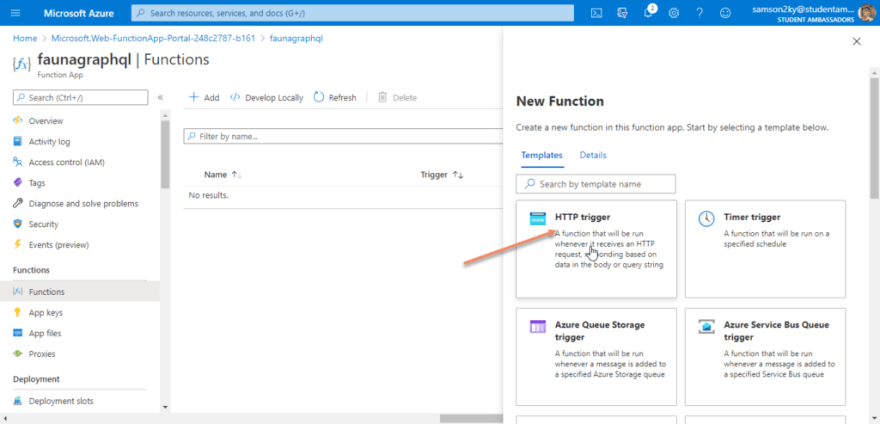Click the App keys key icon
This screenshot has width=880, height=424.
pos(17,312)
